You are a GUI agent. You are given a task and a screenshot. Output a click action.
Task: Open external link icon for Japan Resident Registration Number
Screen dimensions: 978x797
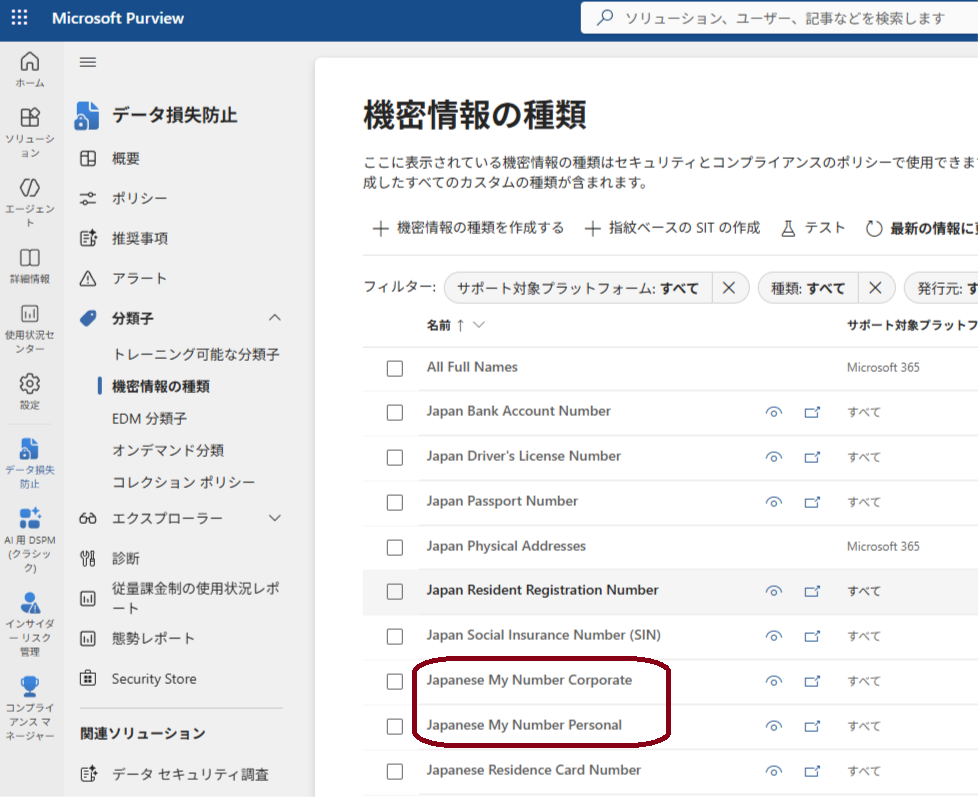pyautogui.click(x=812, y=591)
